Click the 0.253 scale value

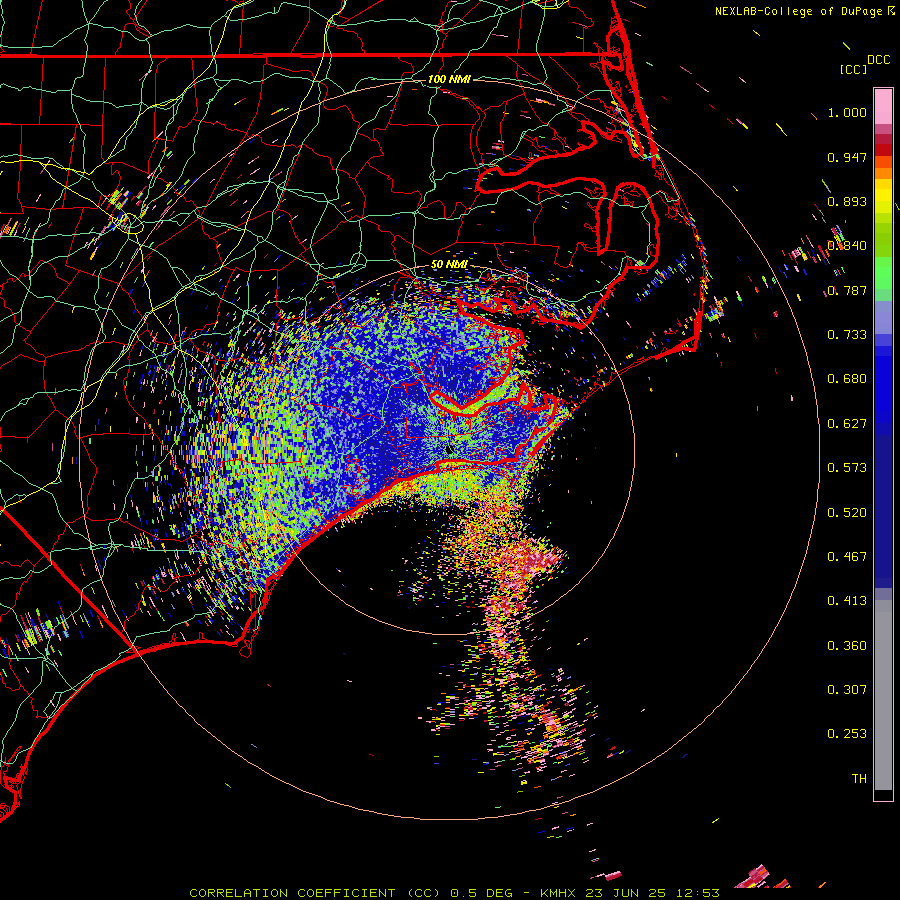[x=847, y=734]
